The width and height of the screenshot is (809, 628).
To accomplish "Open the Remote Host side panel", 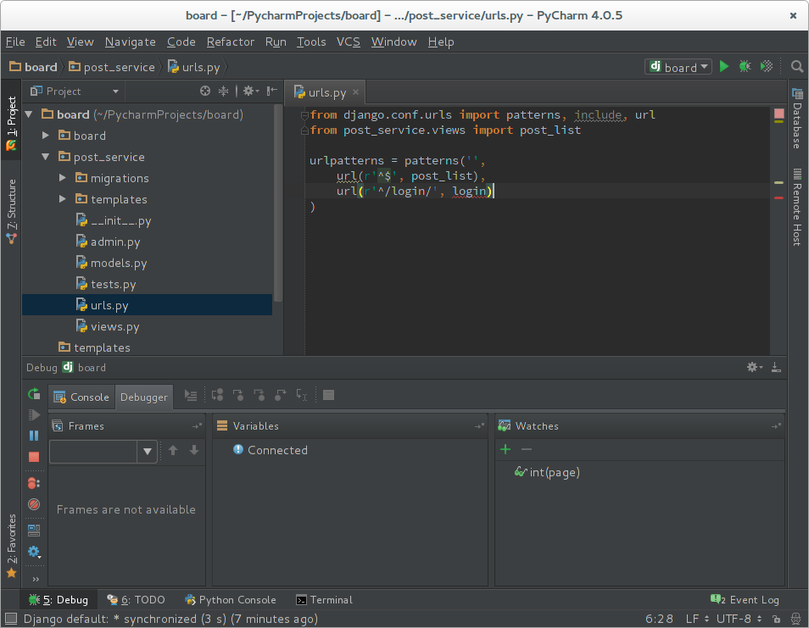I will coord(797,207).
